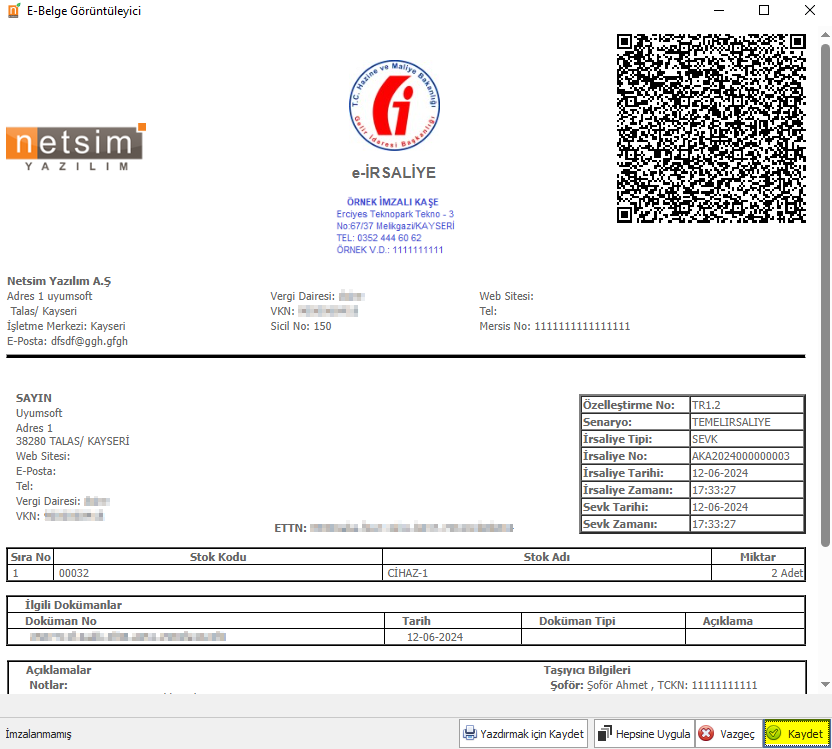Click the Mersis No value line
The image size is (832, 749).
tap(554, 326)
